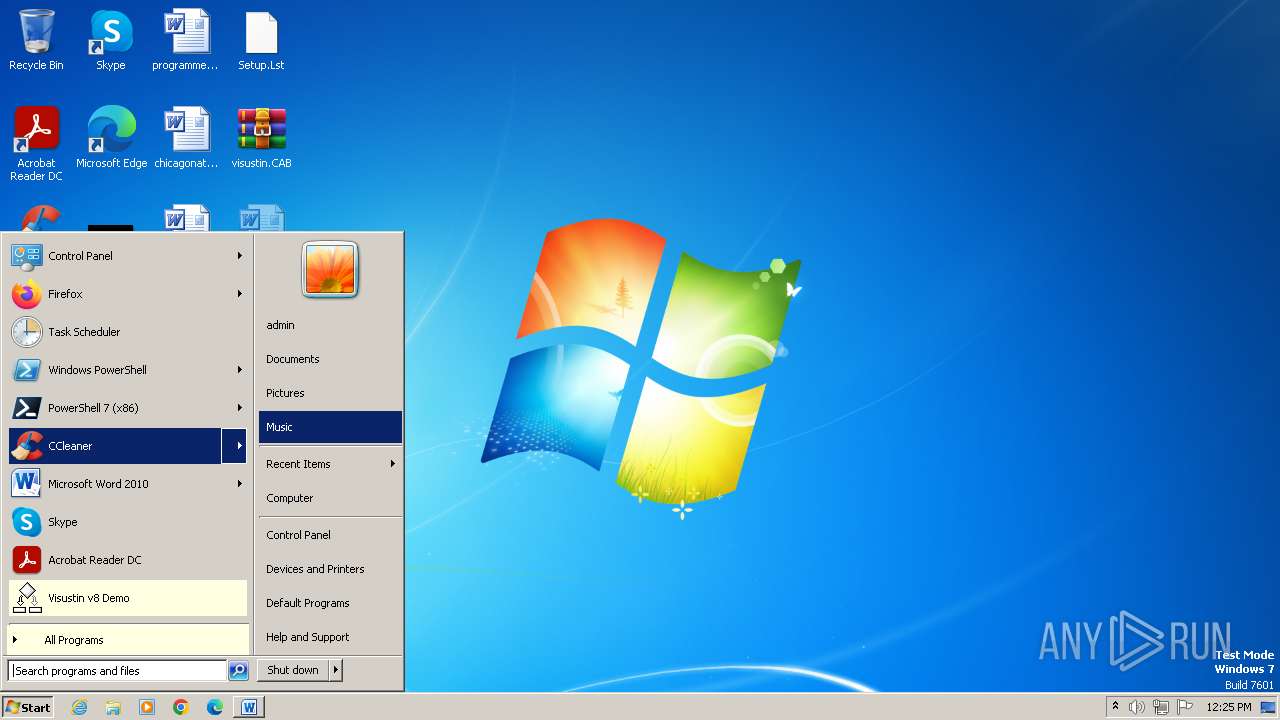Click the Firefox icon in the Start menu

[x=26, y=294]
